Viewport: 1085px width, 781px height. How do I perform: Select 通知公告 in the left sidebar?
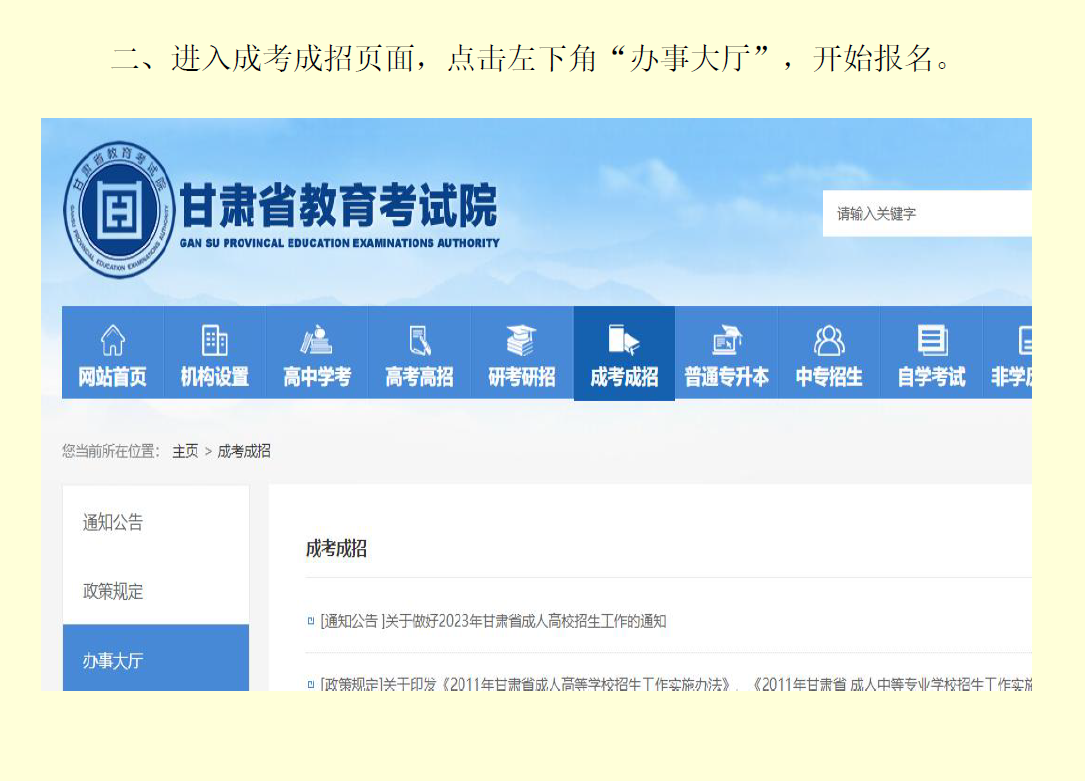click(x=113, y=522)
